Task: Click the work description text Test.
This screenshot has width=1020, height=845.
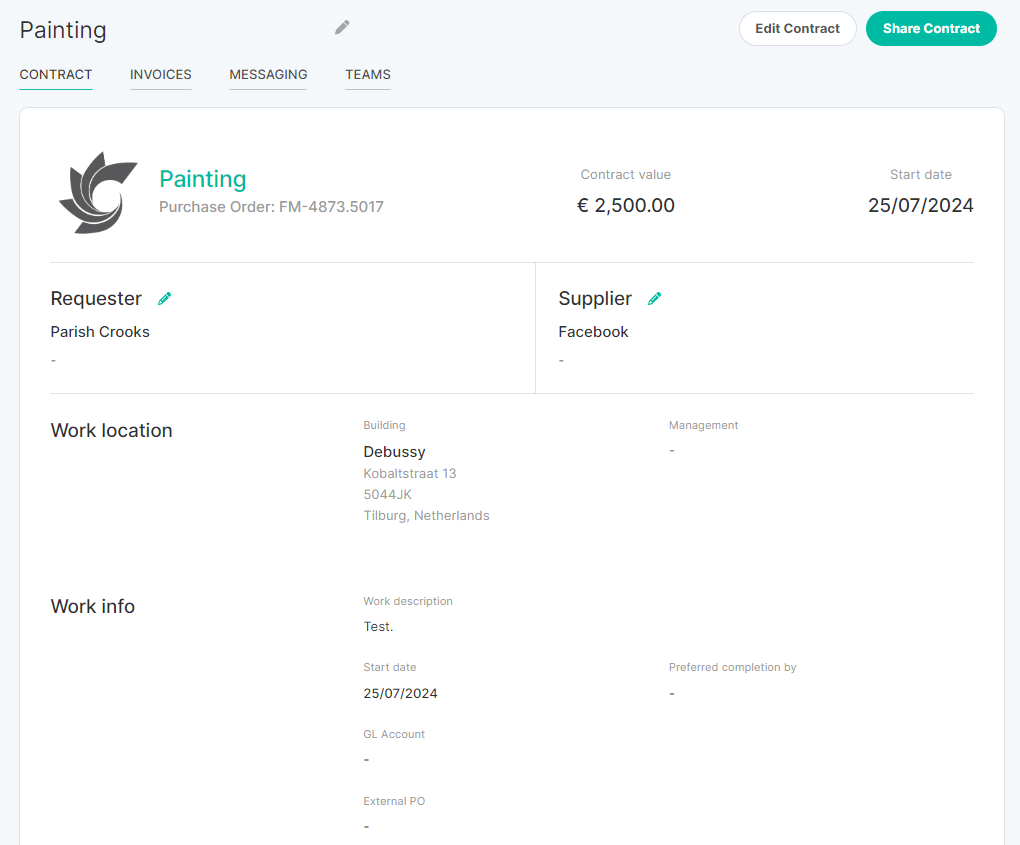Action: pyautogui.click(x=378, y=626)
